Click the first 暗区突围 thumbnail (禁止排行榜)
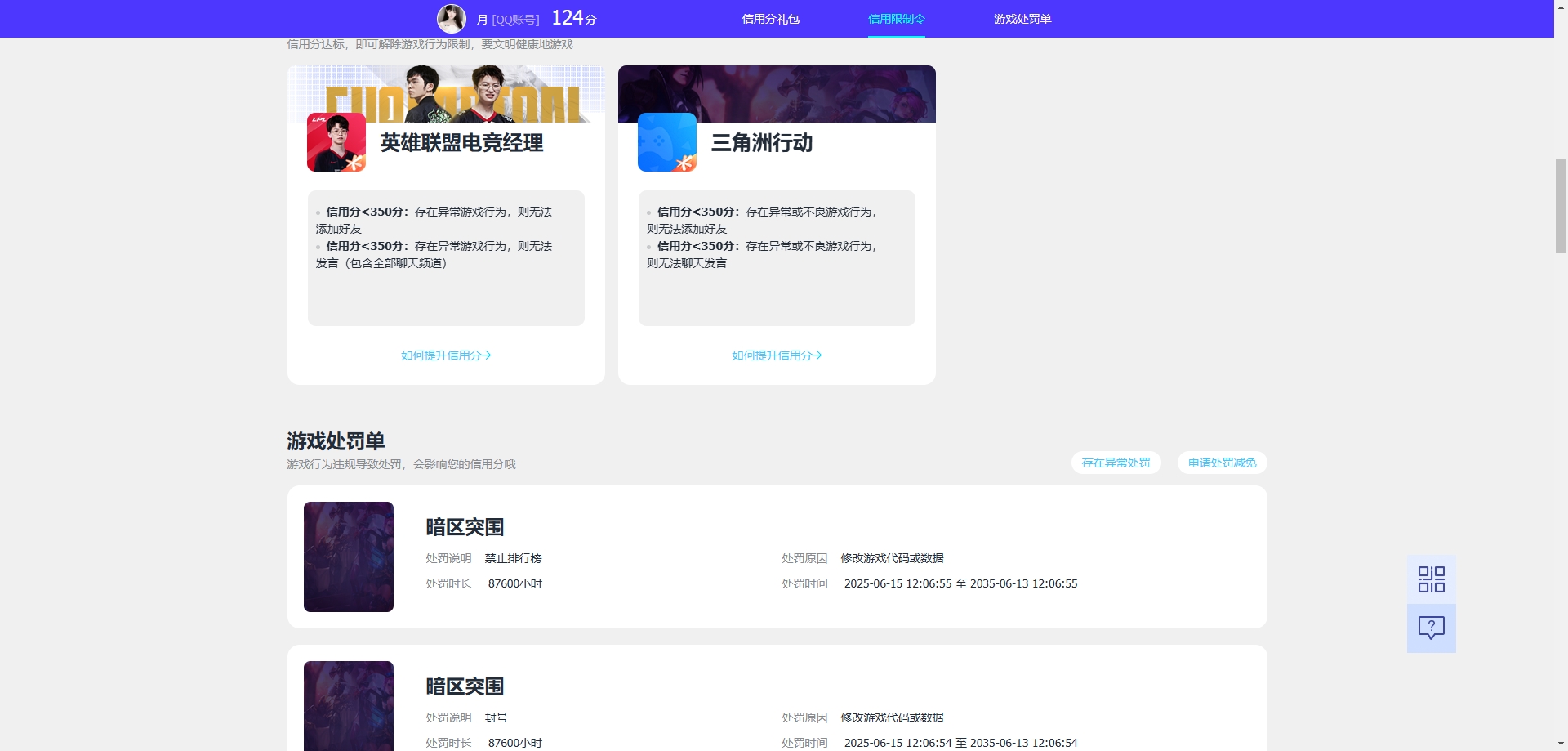The width and height of the screenshot is (1568, 751). [x=349, y=557]
